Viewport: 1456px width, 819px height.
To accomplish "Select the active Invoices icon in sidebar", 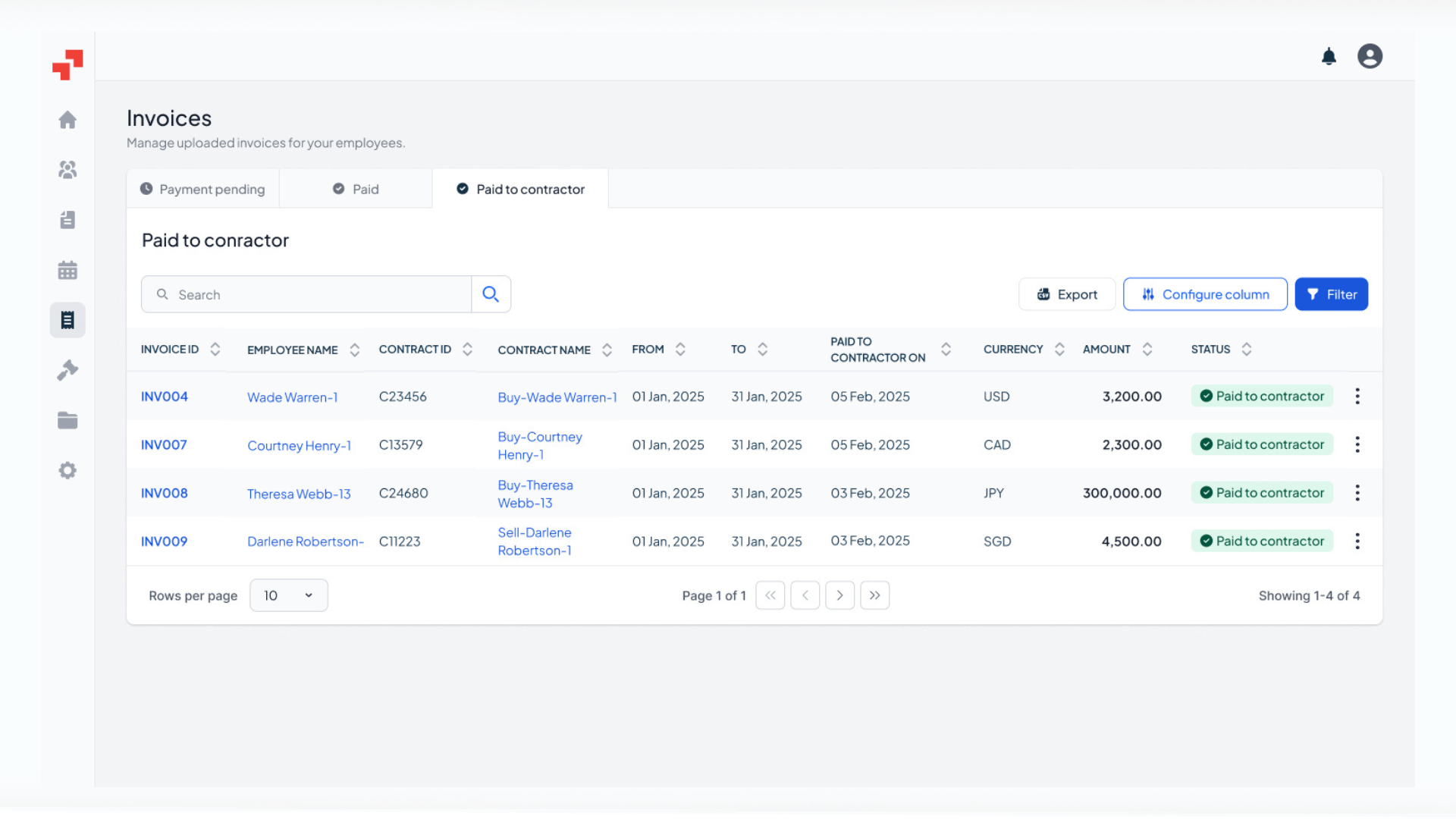I will click(x=67, y=319).
